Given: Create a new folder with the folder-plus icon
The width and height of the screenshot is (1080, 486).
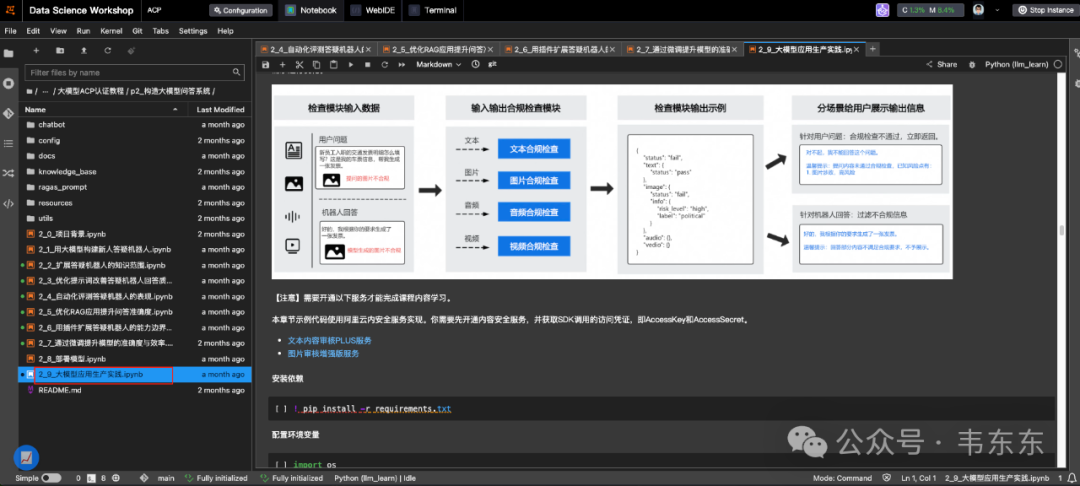Looking at the screenshot, I should [x=60, y=50].
